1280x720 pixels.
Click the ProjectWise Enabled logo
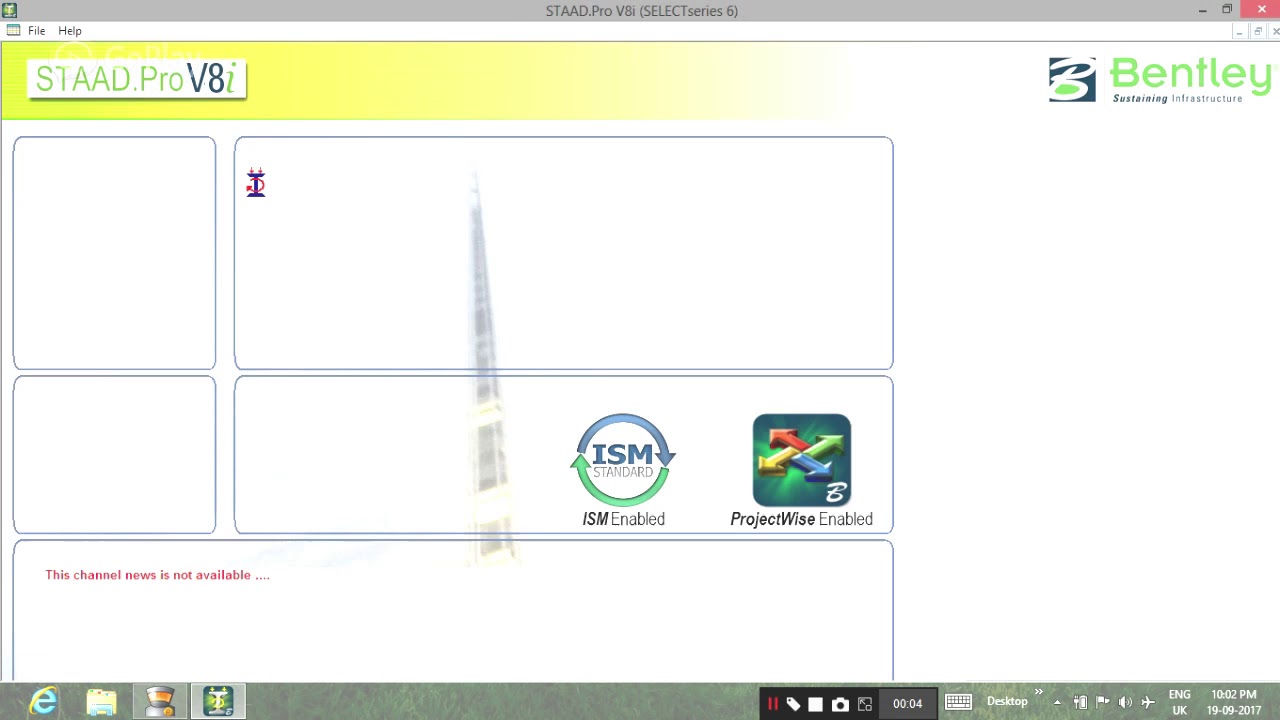[801, 470]
